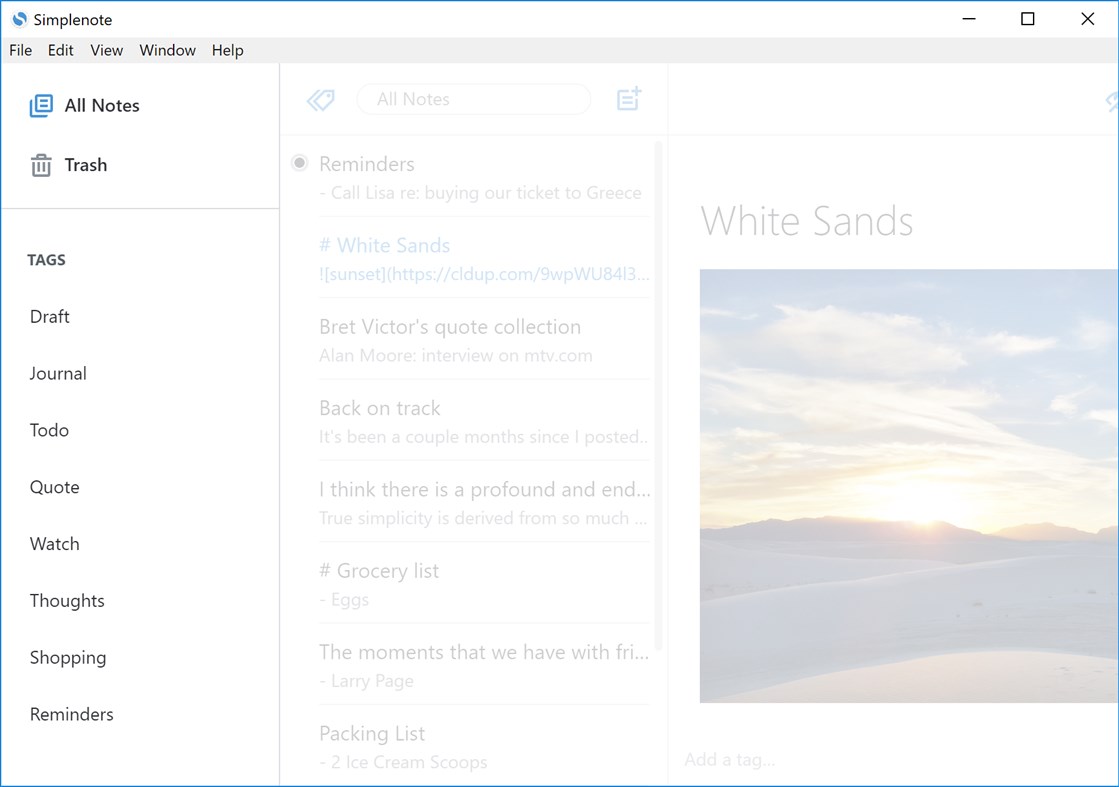Open the Window menu

(x=167, y=50)
